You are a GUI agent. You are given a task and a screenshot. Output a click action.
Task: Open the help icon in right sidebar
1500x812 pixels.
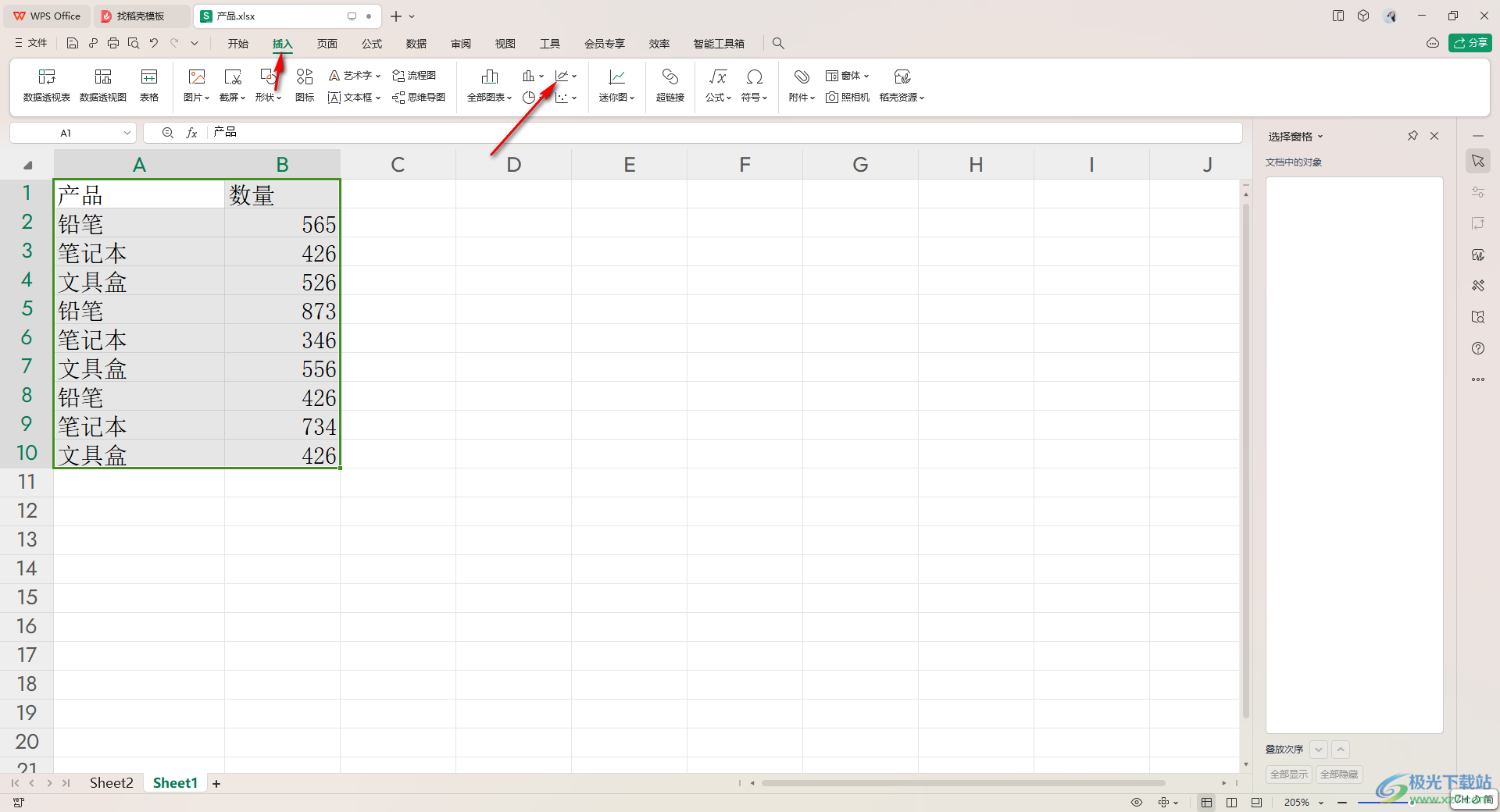click(x=1478, y=348)
